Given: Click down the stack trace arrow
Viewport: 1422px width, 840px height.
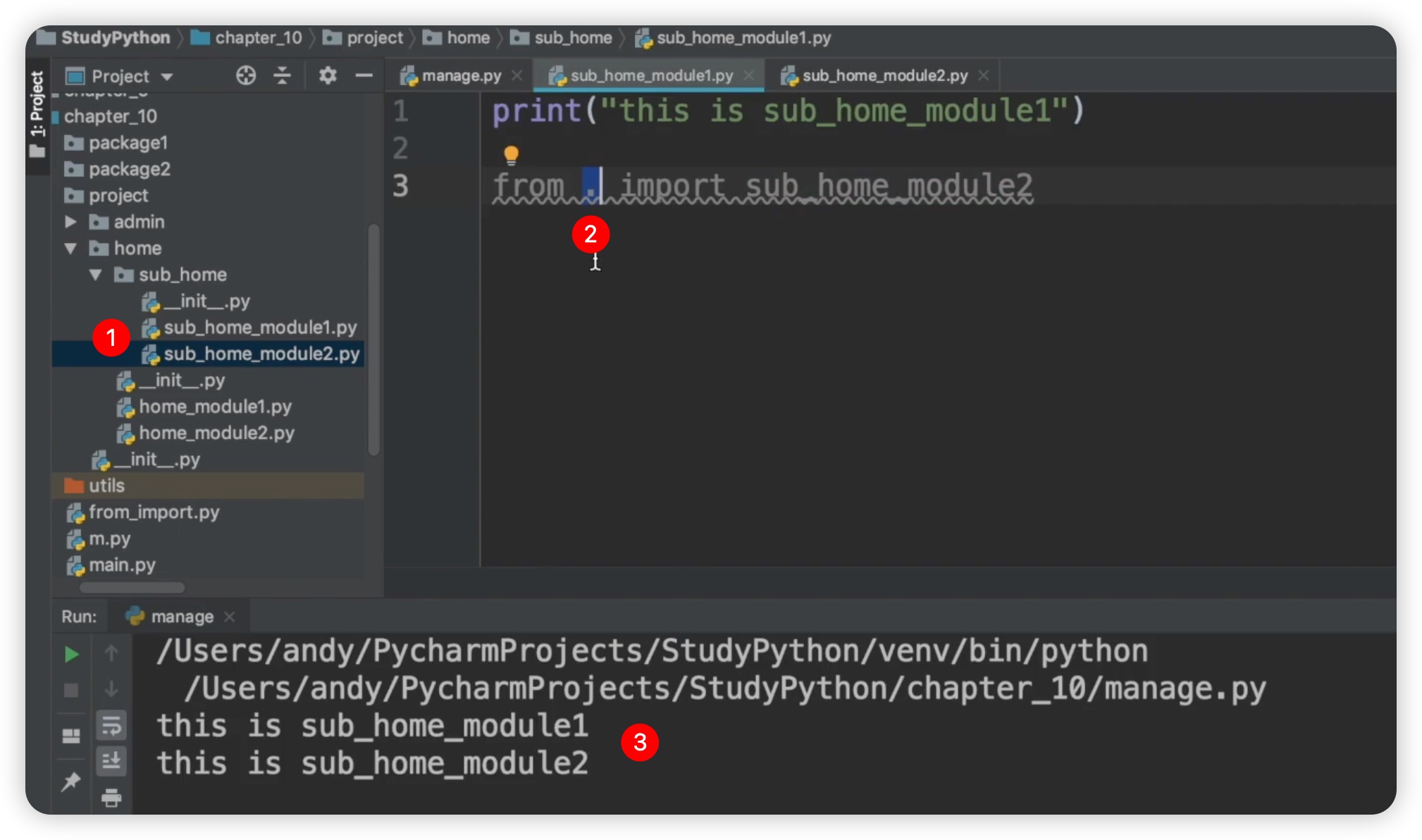Looking at the screenshot, I should tap(111, 689).
